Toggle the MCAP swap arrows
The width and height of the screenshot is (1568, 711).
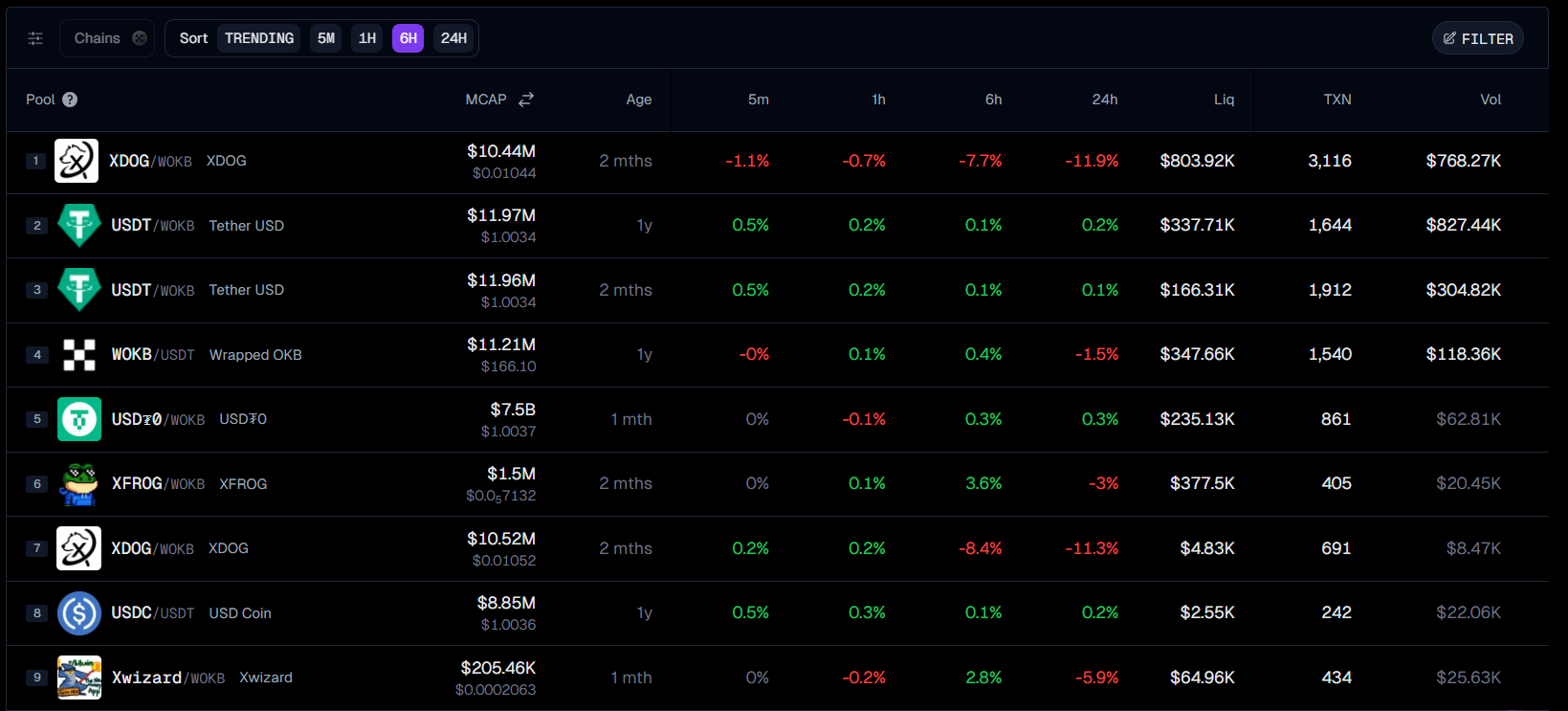[526, 100]
